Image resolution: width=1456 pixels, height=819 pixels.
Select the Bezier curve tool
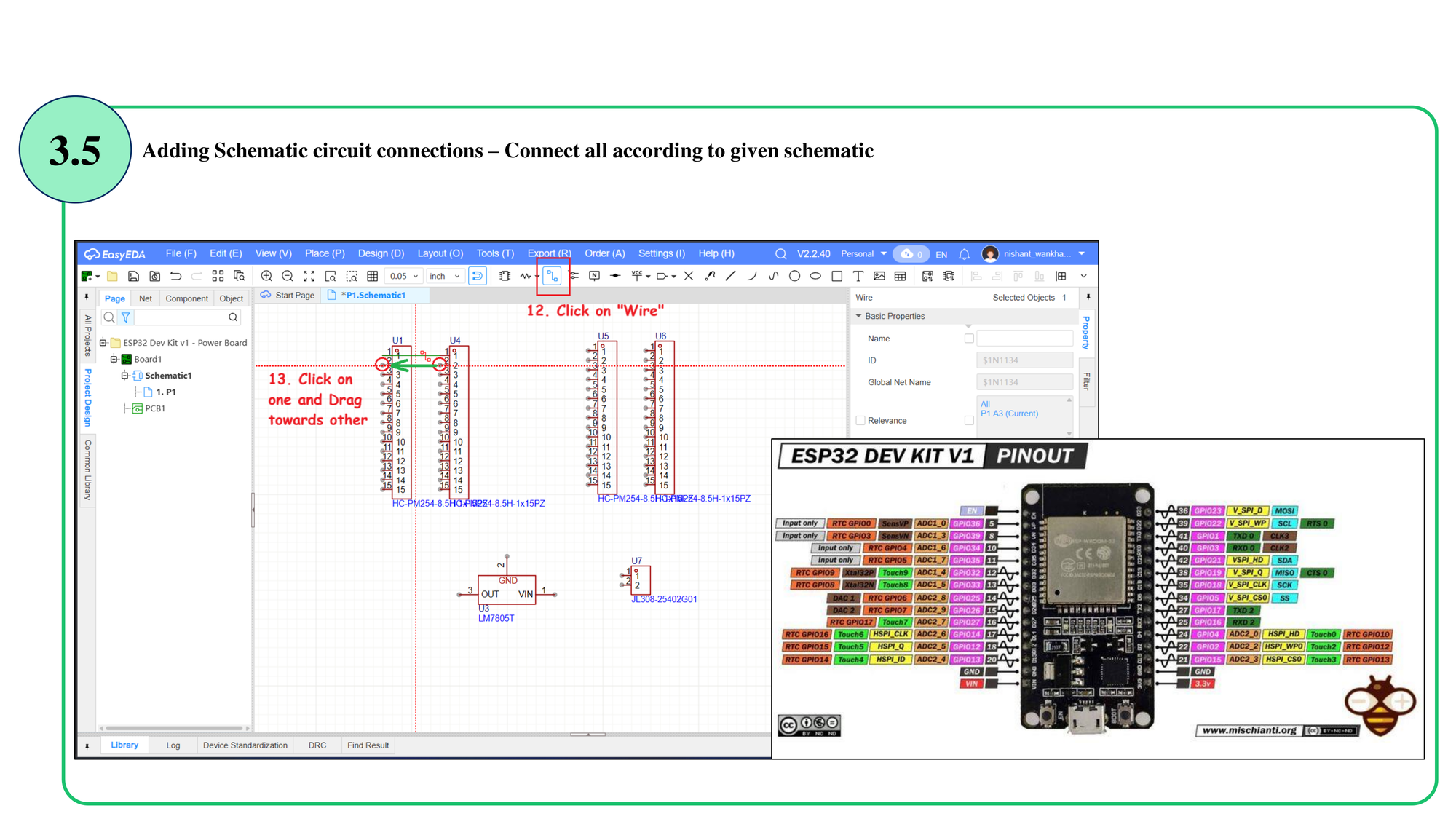tap(773, 276)
